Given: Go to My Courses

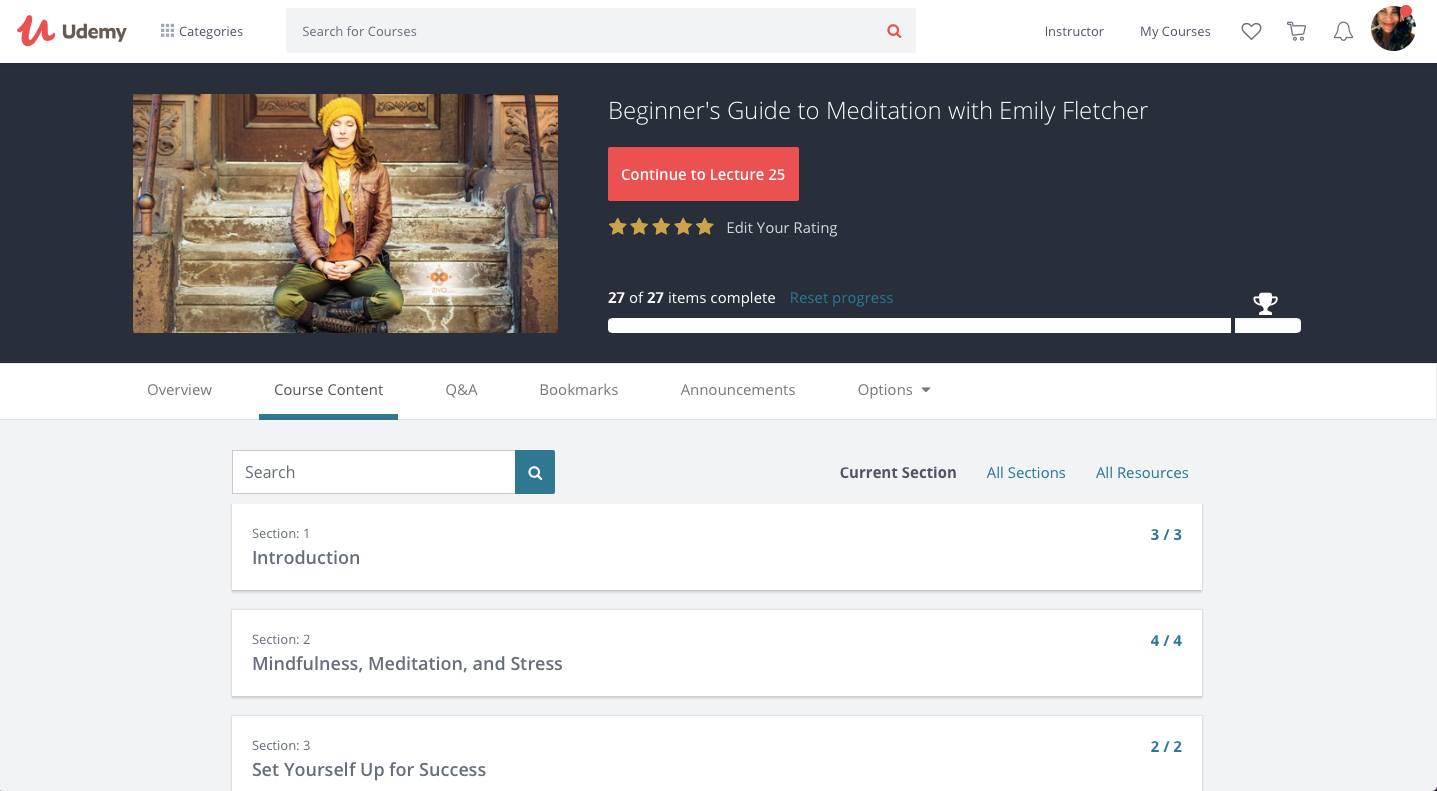Looking at the screenshot, I should [1175, 31].
